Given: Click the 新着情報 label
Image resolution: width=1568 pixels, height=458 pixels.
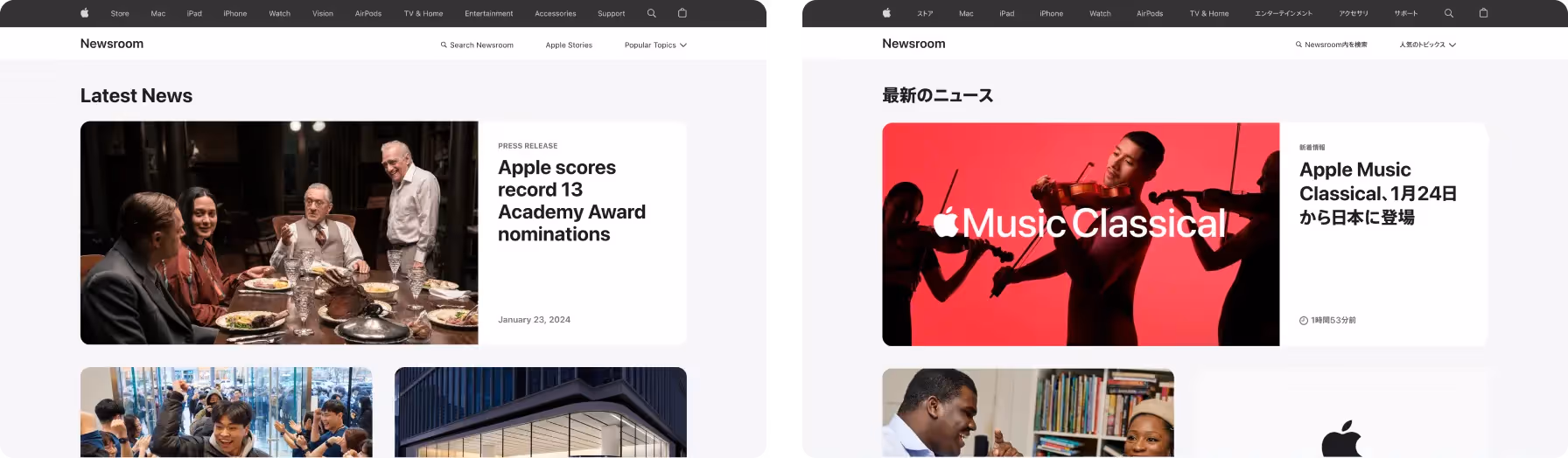Looking at the screenshot, I should click(1312, 148).
